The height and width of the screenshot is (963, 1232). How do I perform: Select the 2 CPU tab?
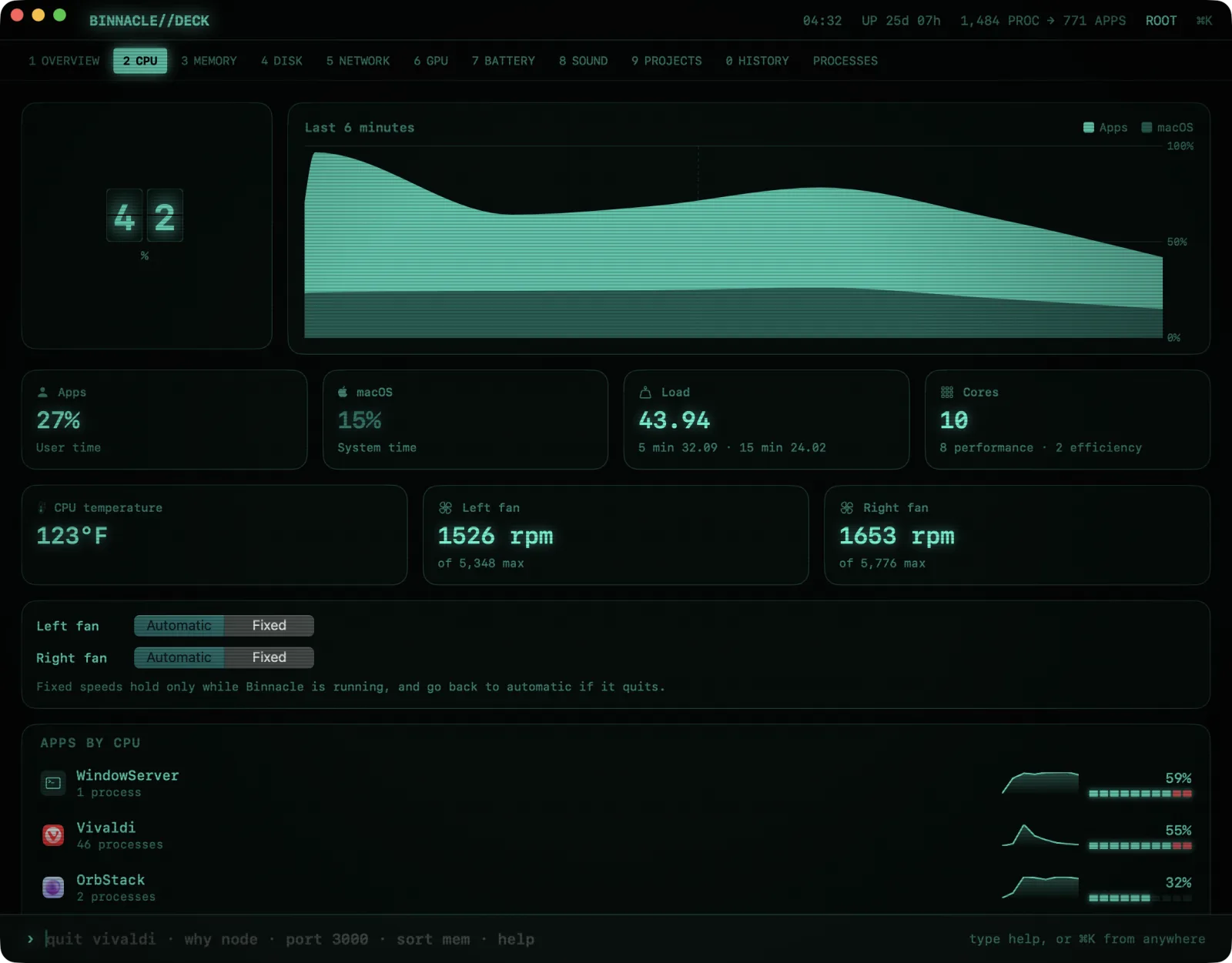click(x=140, y=61)
